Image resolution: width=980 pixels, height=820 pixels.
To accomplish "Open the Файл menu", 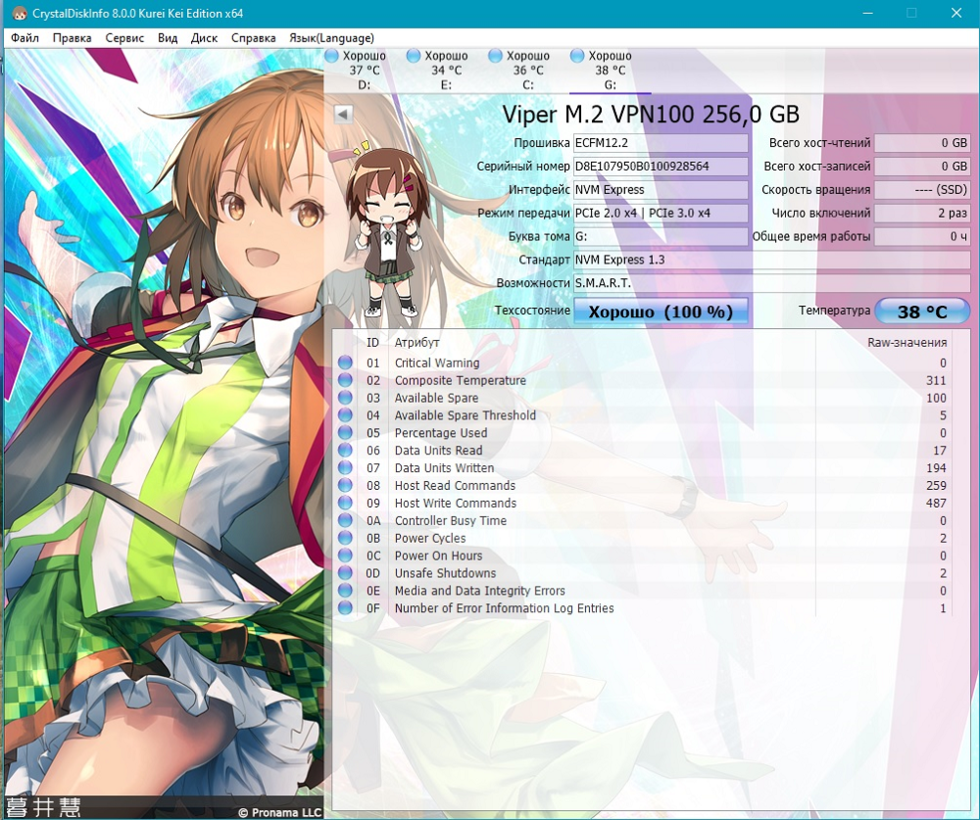I will [x=25, y=38].
